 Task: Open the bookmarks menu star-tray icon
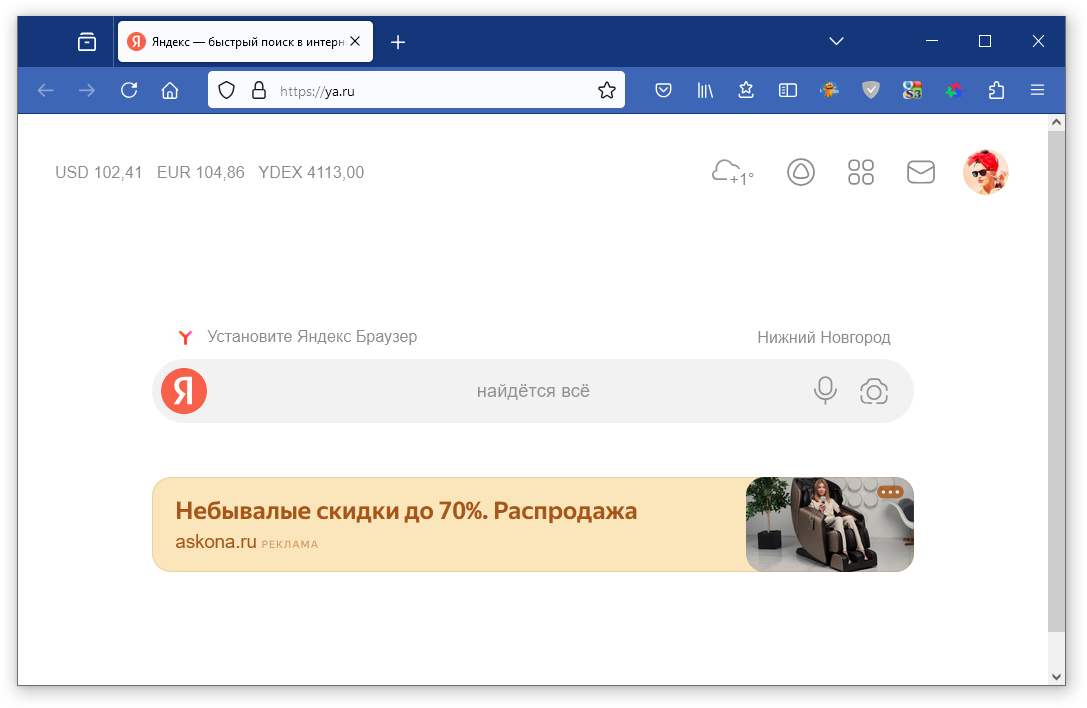tap(746, 90)
